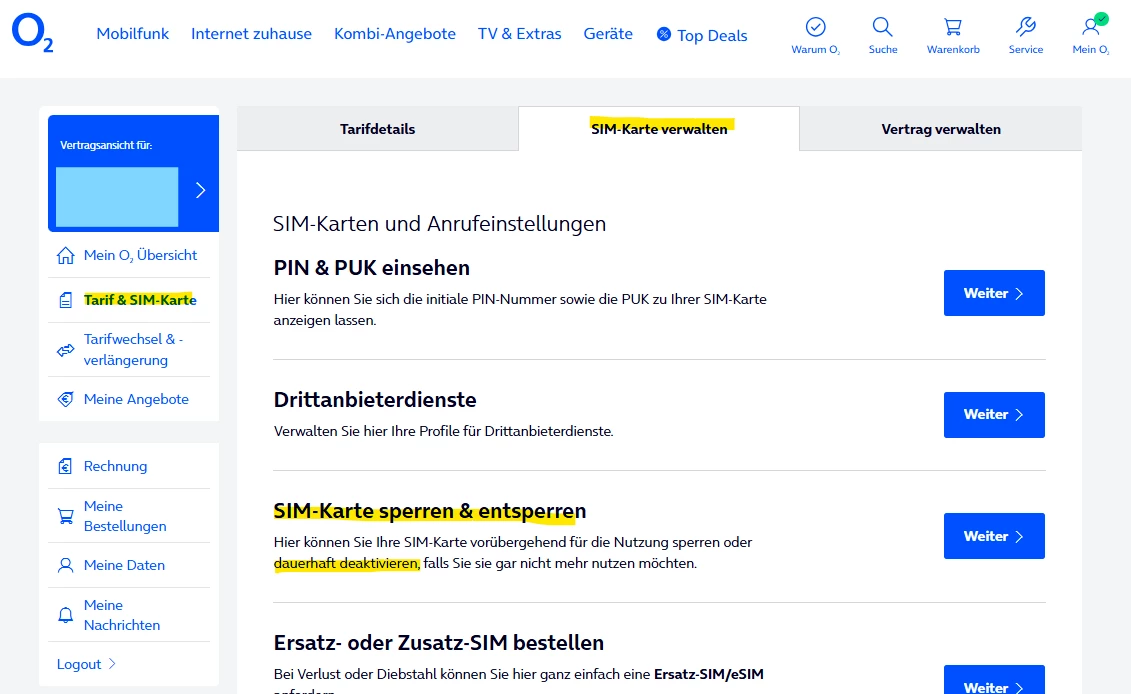Click the Service wrench icon
Screen dimensions: 1131x694
1025,26
